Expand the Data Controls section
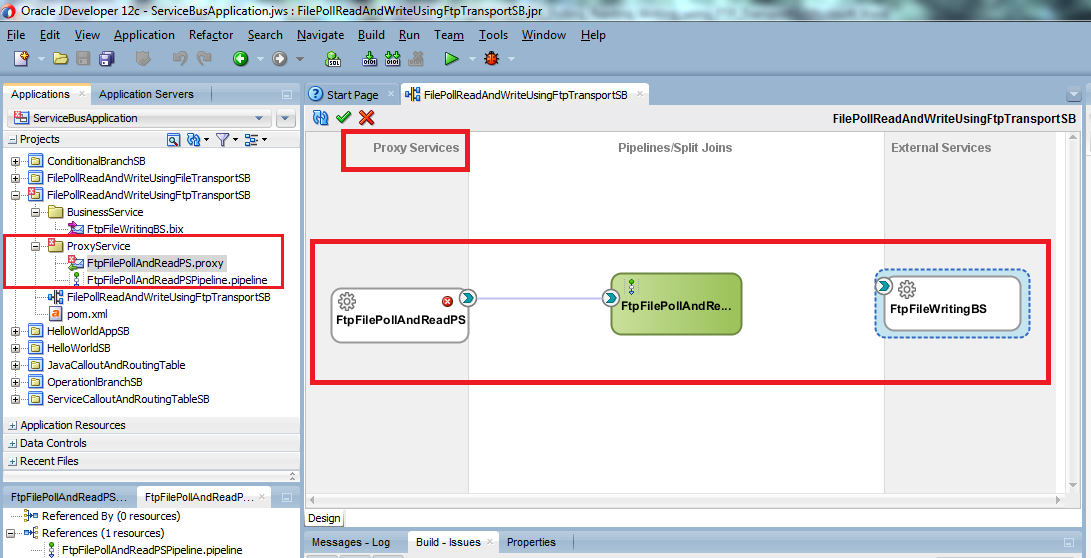 [13, 443]
